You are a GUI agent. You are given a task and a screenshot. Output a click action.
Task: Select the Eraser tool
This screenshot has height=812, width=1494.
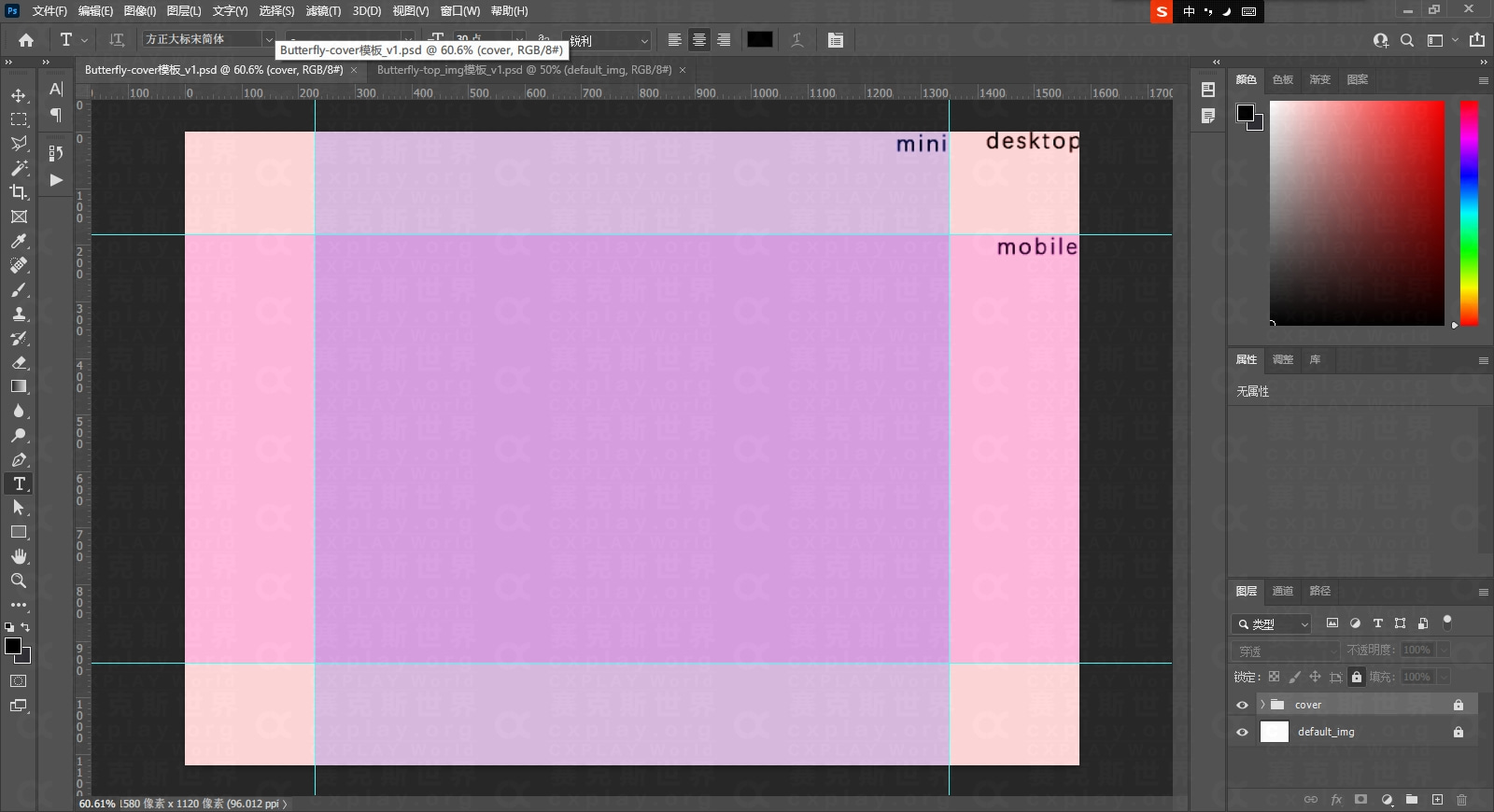tap(19, 362)
